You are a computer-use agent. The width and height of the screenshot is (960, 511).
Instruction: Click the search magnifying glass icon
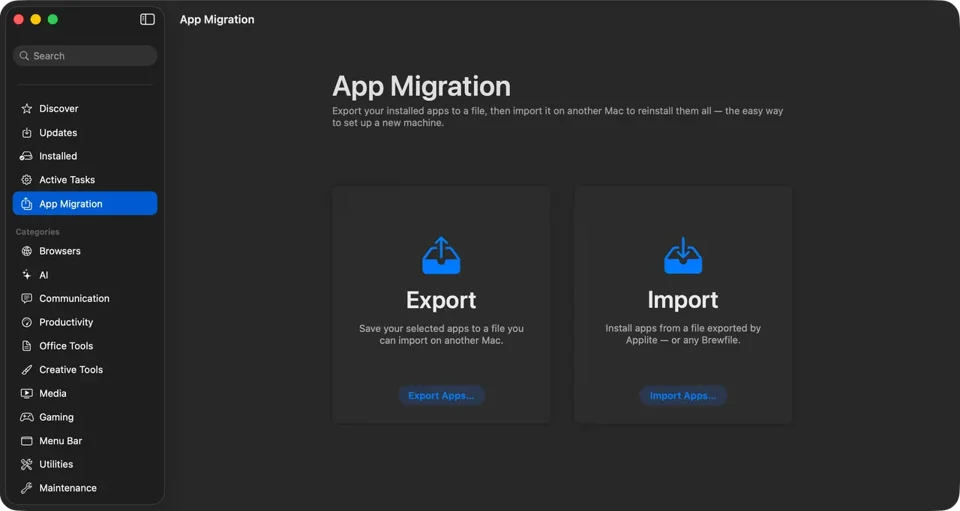click(x=24, y=56)
